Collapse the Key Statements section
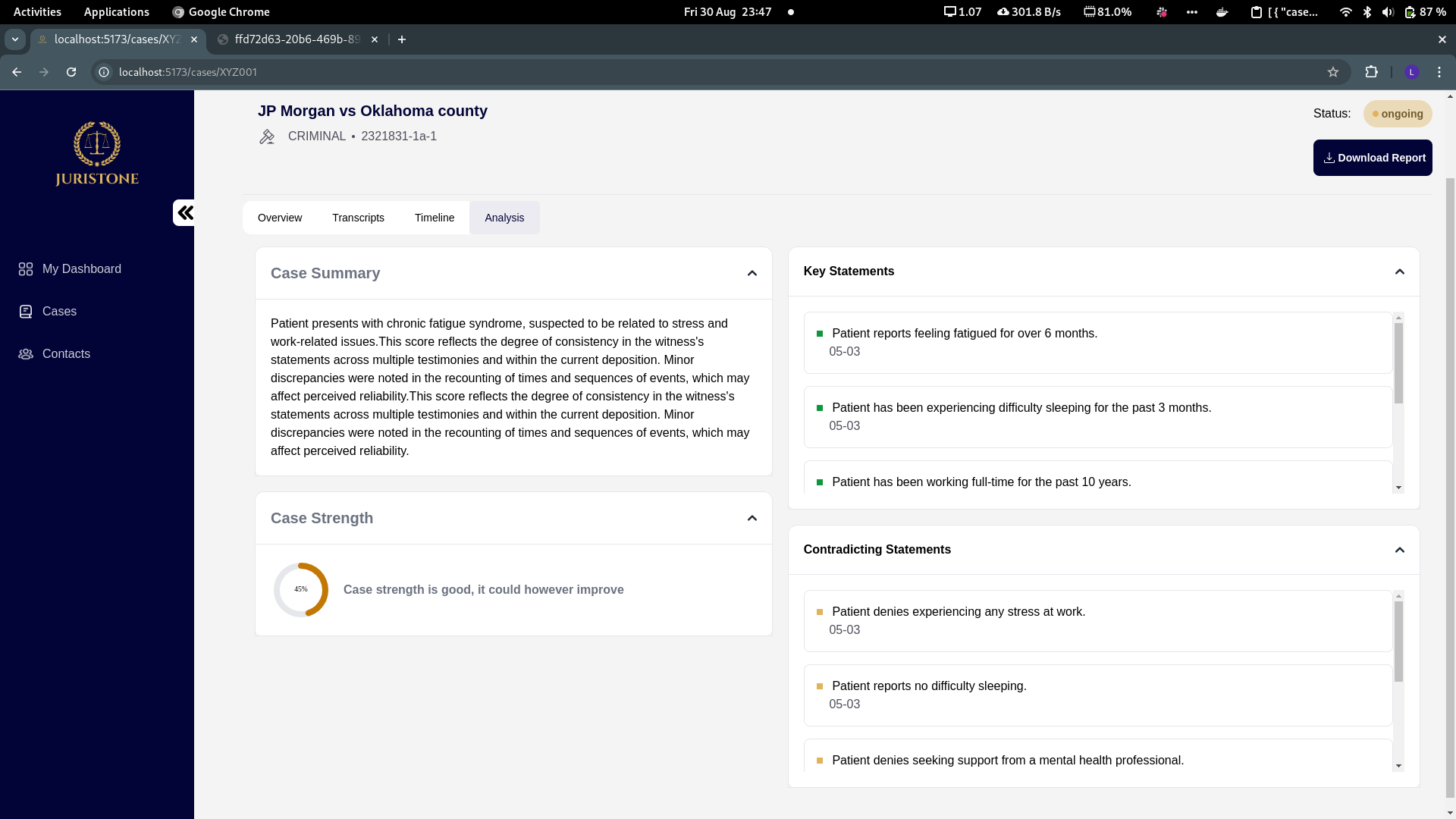The image size is (1456, 819). tap(1400, 271)
